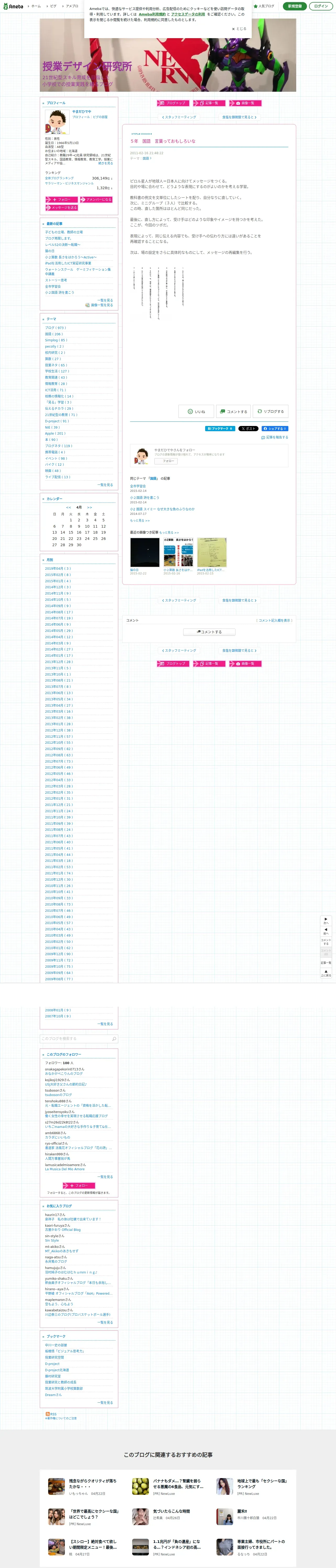Viewport: 336px width, 1568px height.
Task: Click the コメント記入欄を表示 link
Action: pos(275,620)
